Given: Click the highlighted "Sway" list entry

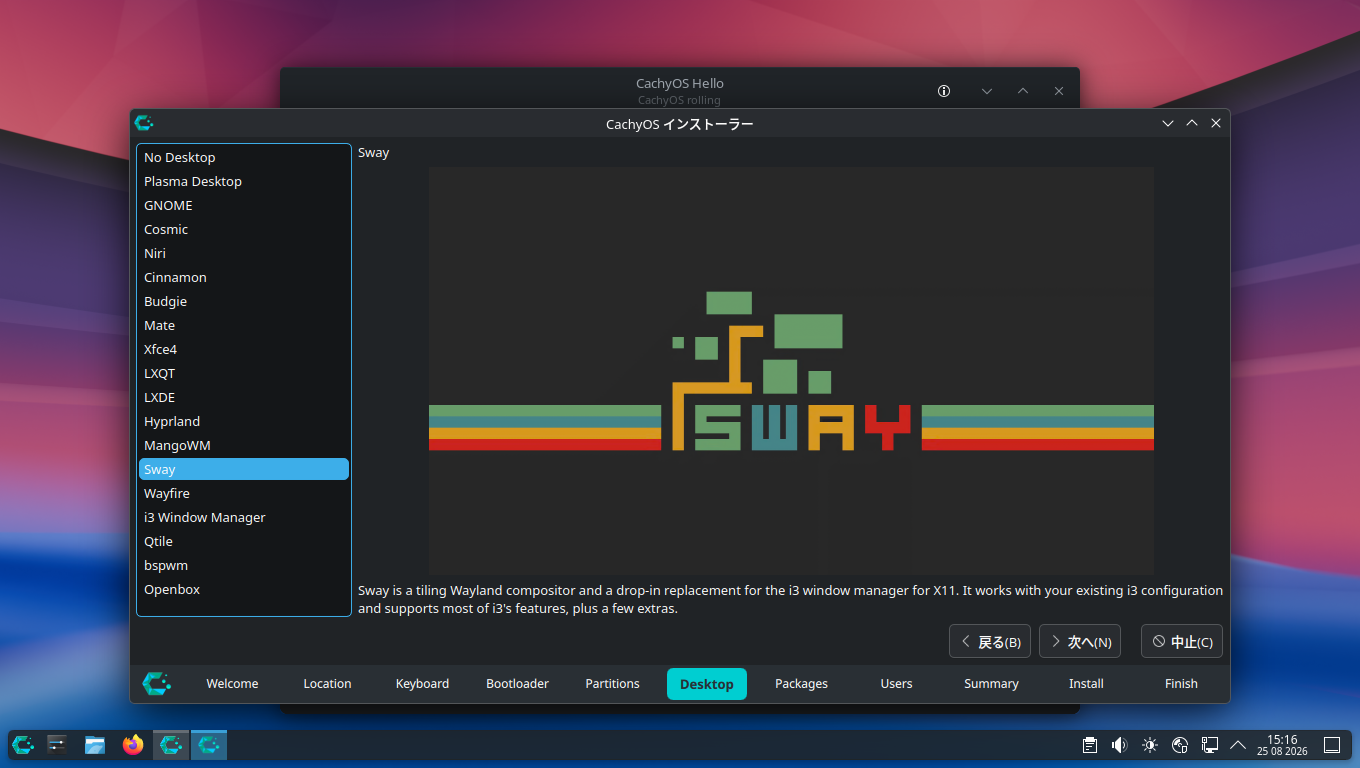Looking at the screenshot, I should (x=244, y=469).
